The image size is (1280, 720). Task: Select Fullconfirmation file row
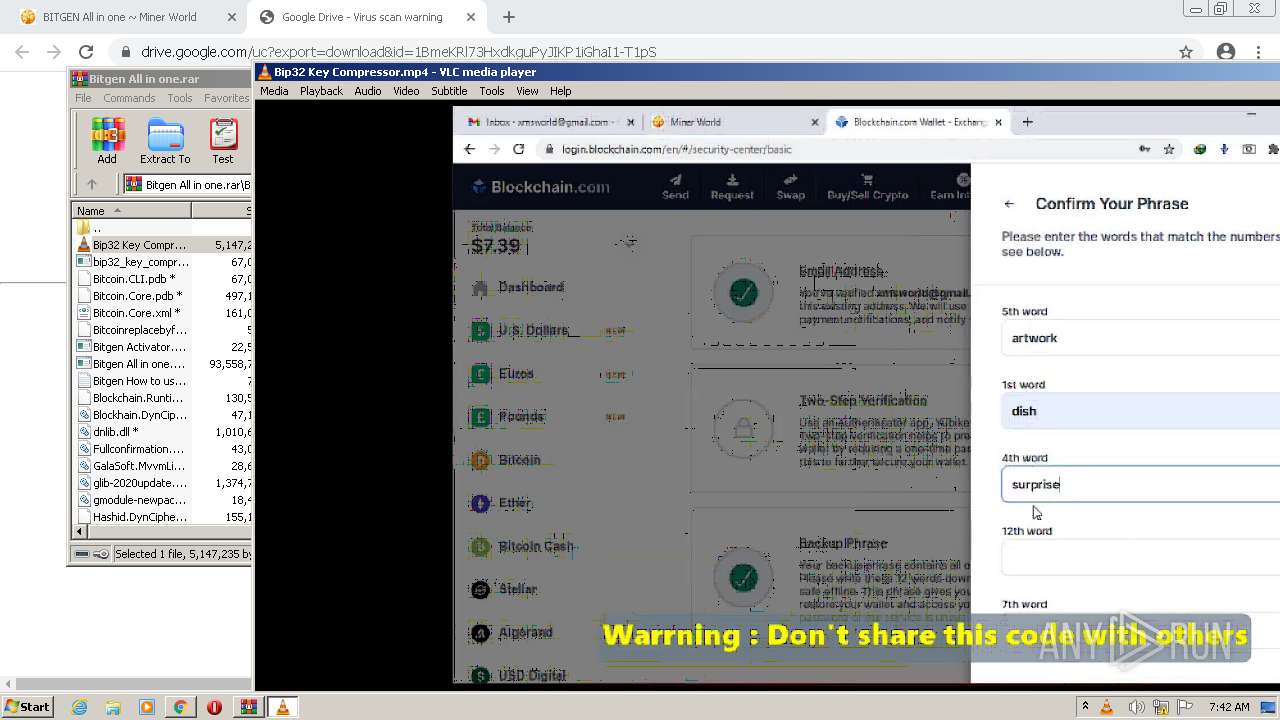pyautogui.click(x=162, y=449)
